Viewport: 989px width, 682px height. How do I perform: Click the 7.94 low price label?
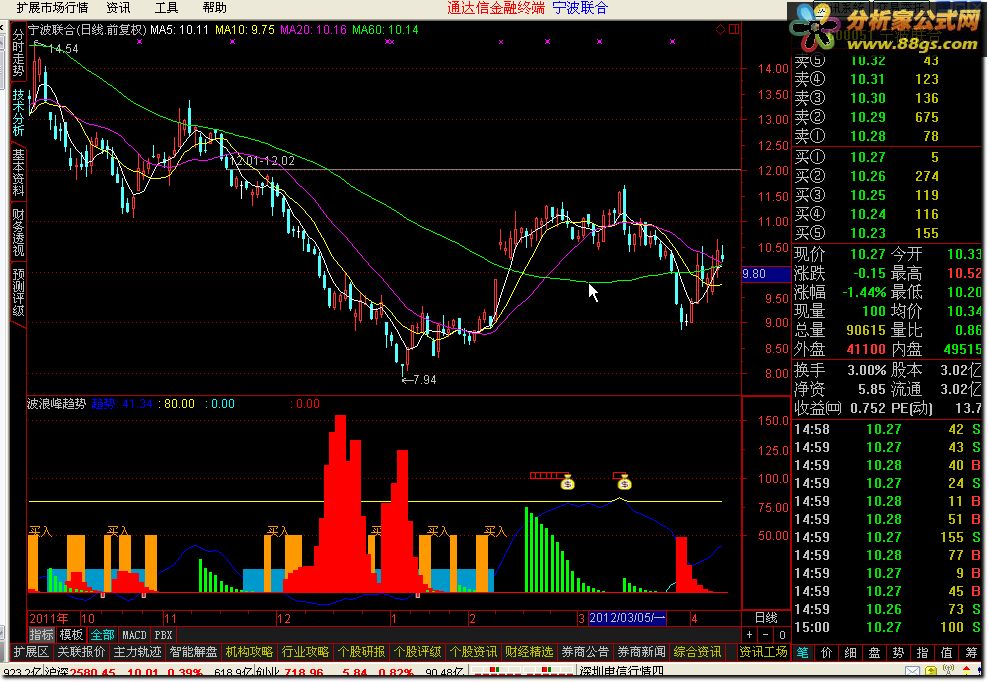[x=425, y=380]
